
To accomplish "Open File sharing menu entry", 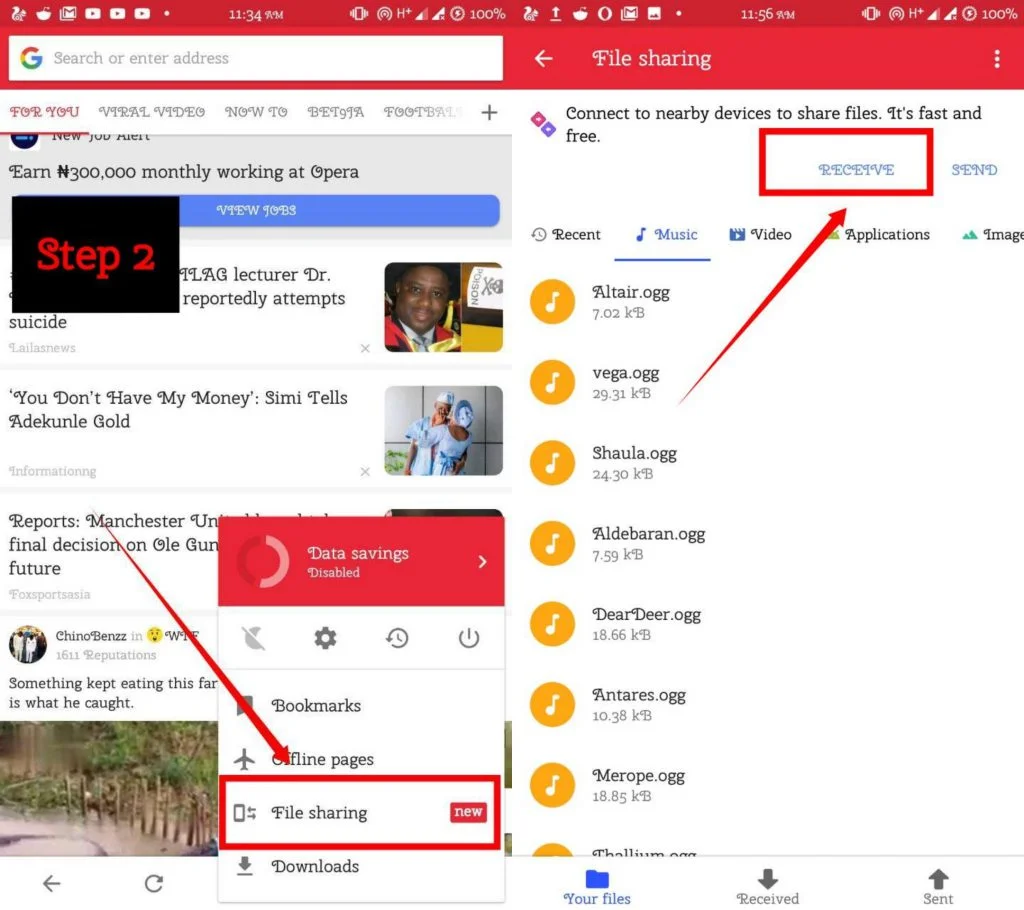I will (361, 813).
